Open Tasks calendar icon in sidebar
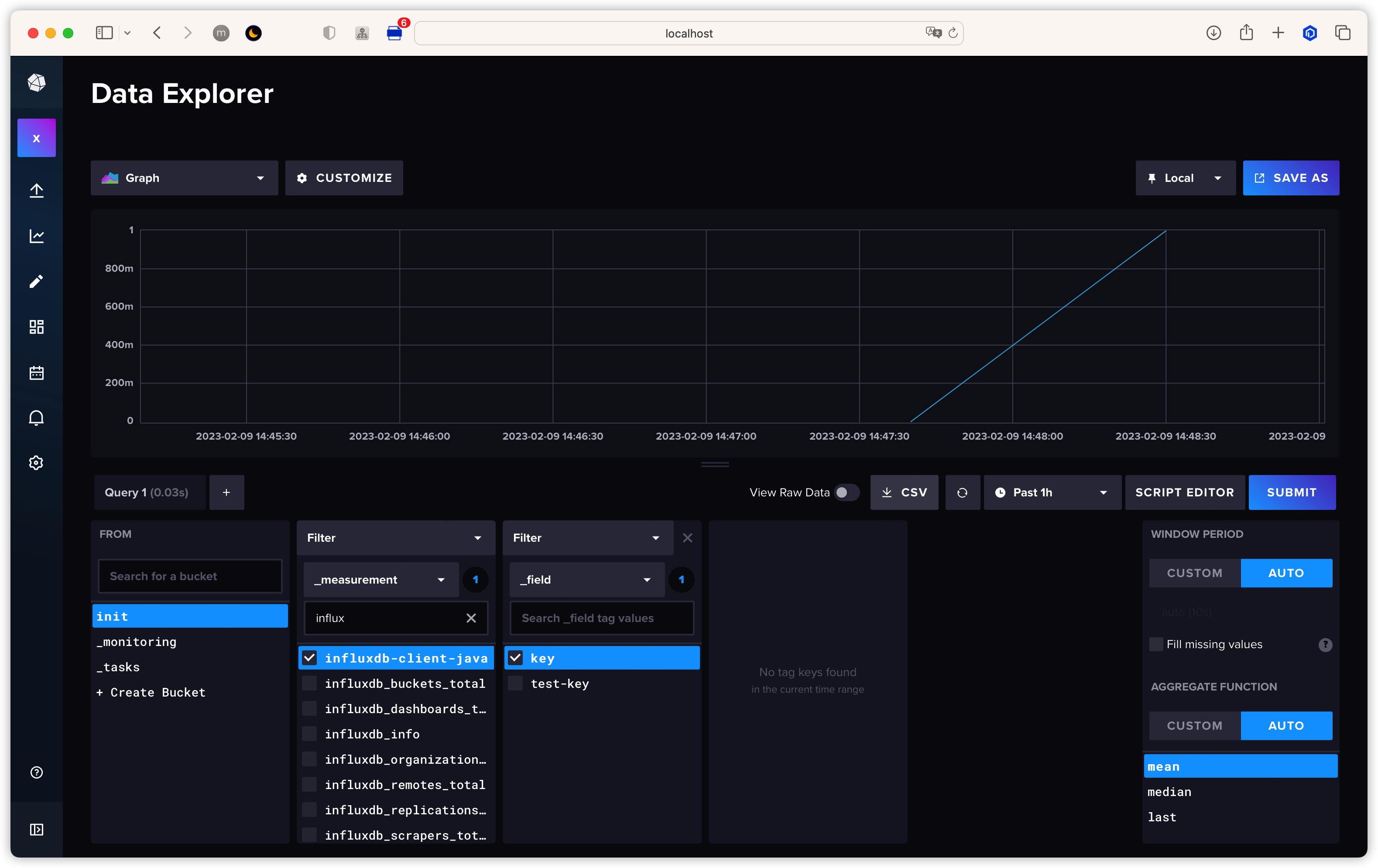This screenshot has width=1378, height=868. pyautogui.click(x=37, y=373)
